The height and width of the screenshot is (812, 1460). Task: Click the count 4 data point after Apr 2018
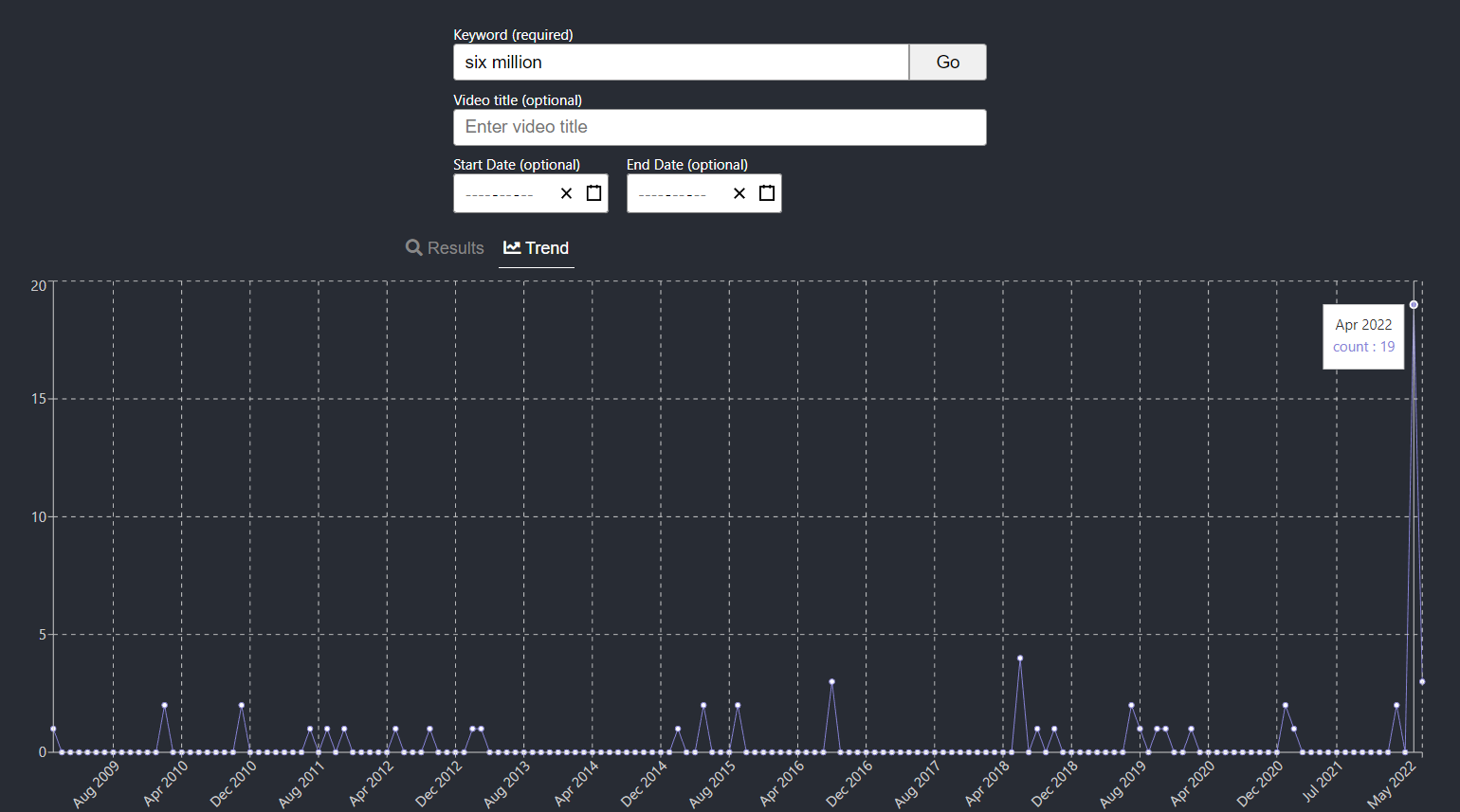click(1020, 659)
